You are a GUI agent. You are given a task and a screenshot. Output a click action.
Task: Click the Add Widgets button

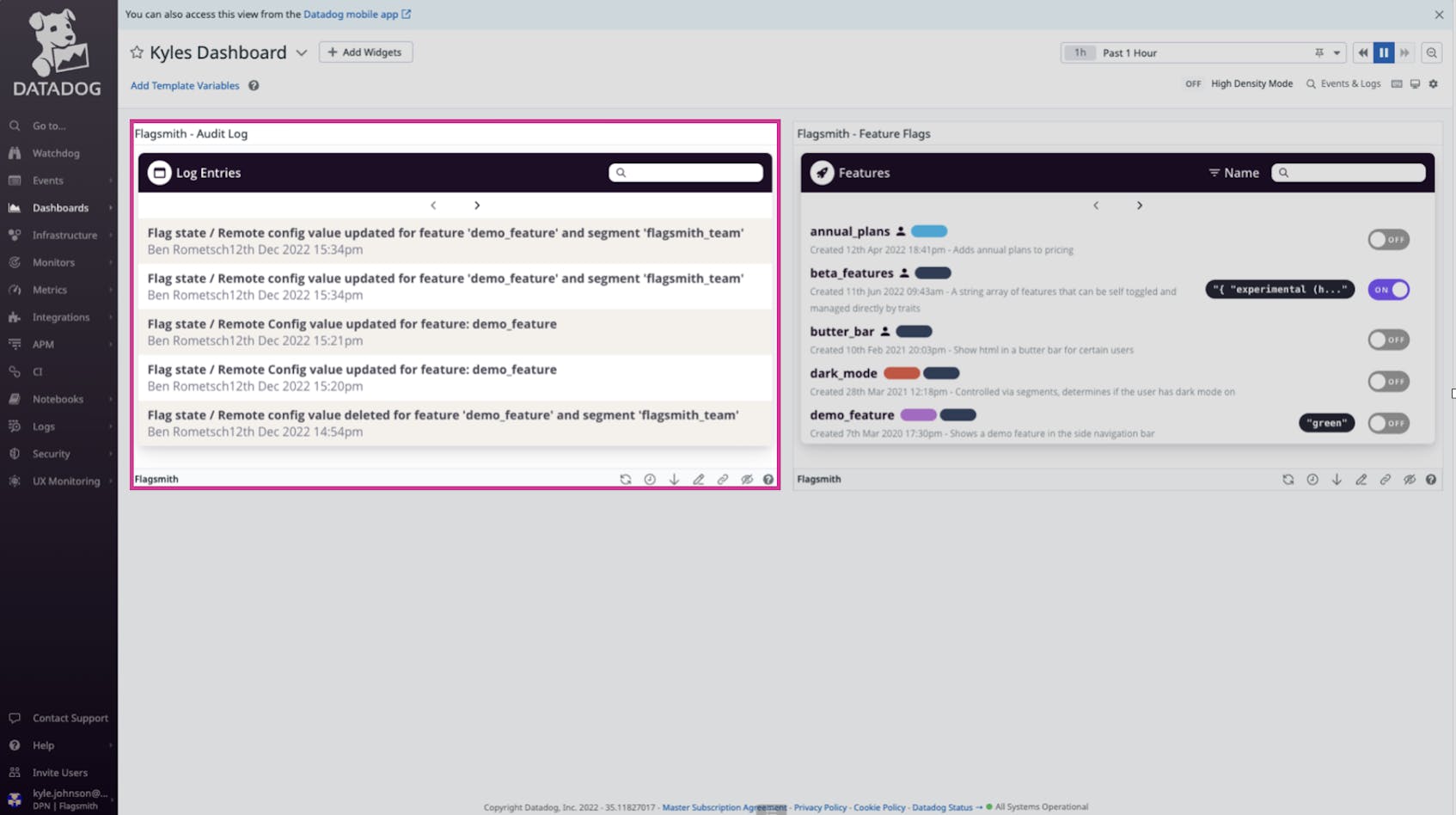click(x=365, y=52)
